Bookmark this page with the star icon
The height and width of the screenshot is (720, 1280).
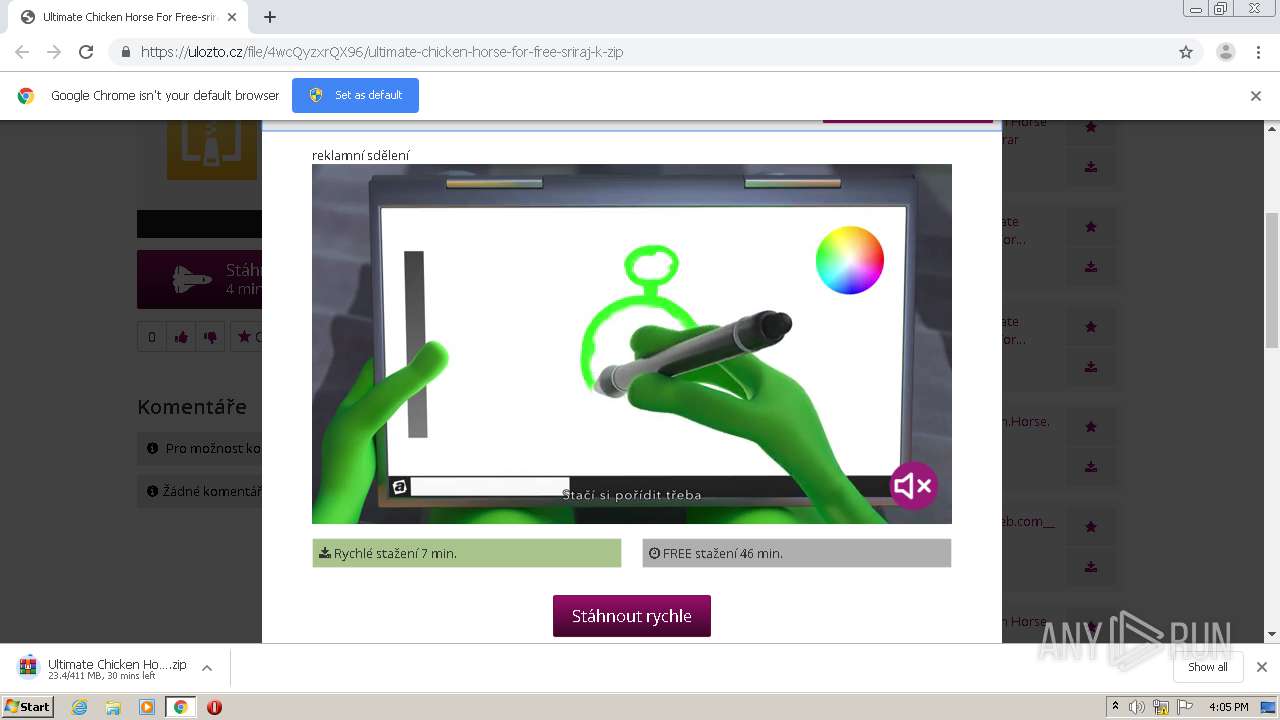pos(1186,52)
